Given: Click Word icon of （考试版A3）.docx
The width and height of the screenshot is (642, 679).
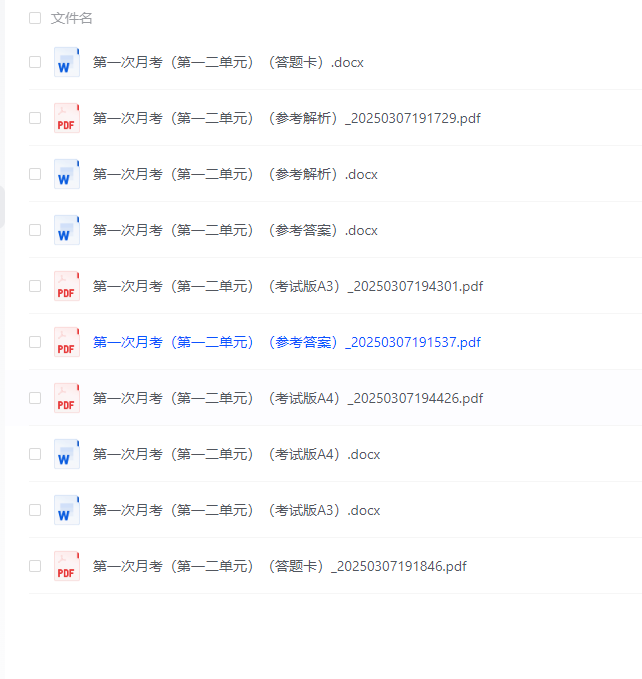Looking at the screenshot, I should 67,510.
